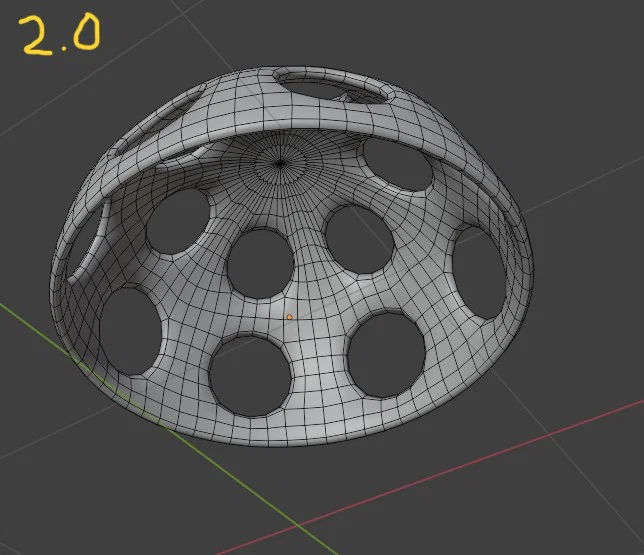
Task: Click the rightmost tall hole inside the dome
Action: click(x=478, y=272)
